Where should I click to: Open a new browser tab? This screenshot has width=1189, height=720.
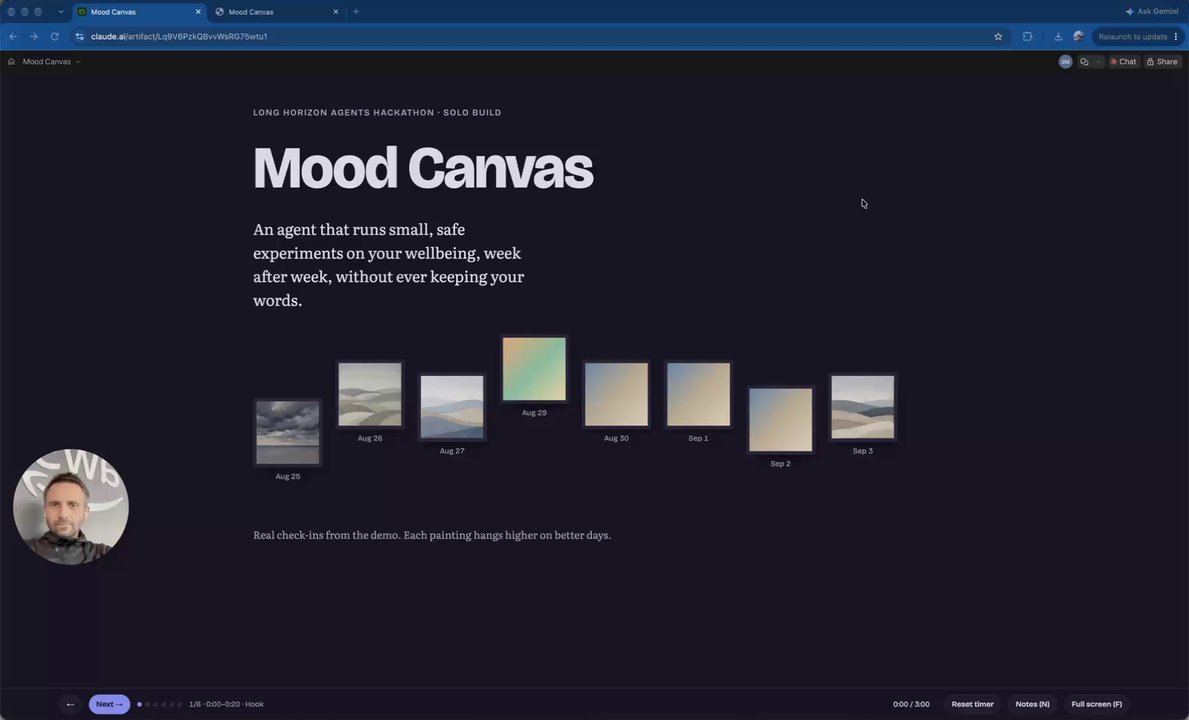point(356,11)
